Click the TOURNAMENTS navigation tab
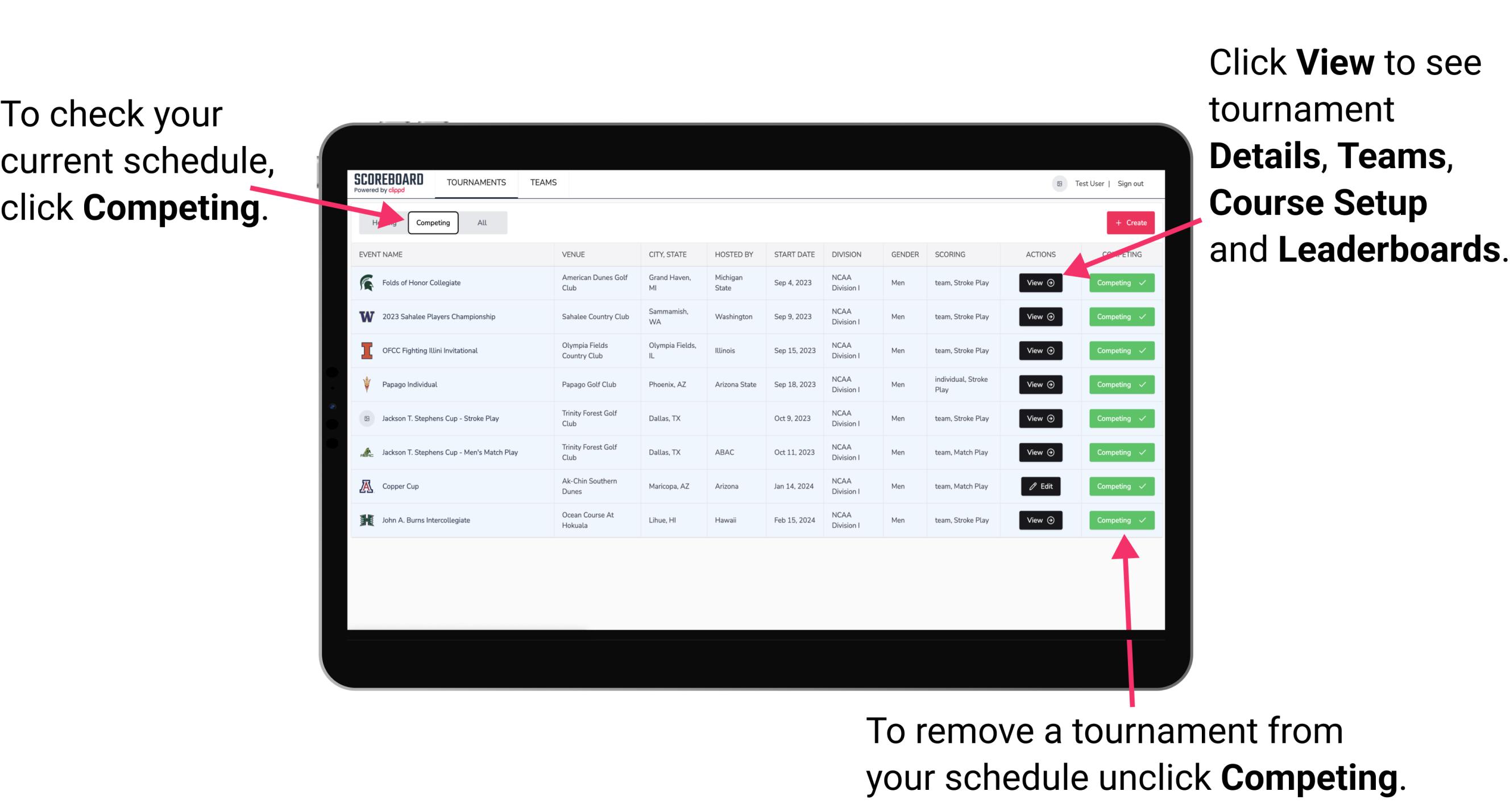Screen dimensions: 1510x812 (x=477, y=182)
